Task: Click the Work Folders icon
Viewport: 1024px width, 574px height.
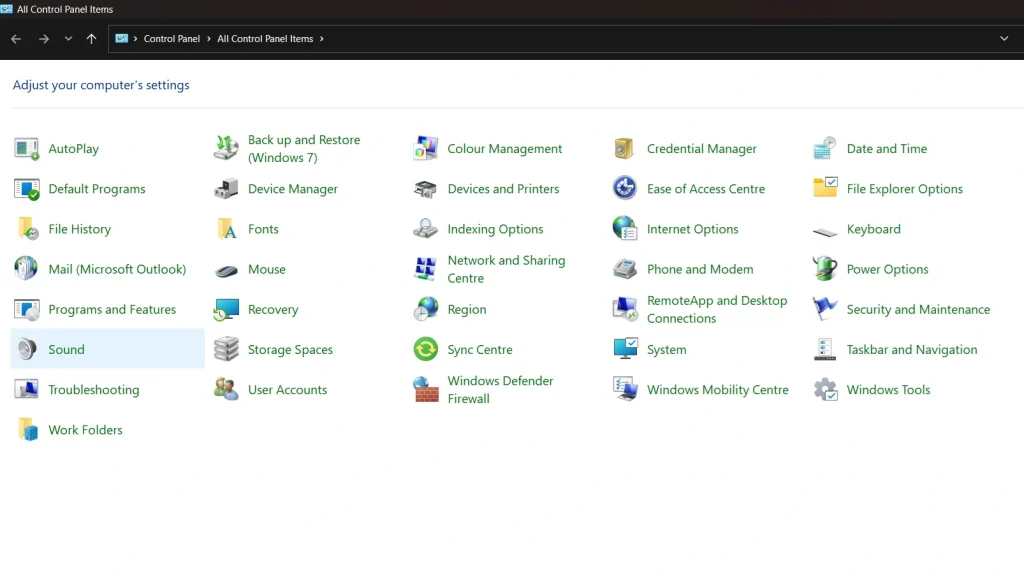Action: 27,430
